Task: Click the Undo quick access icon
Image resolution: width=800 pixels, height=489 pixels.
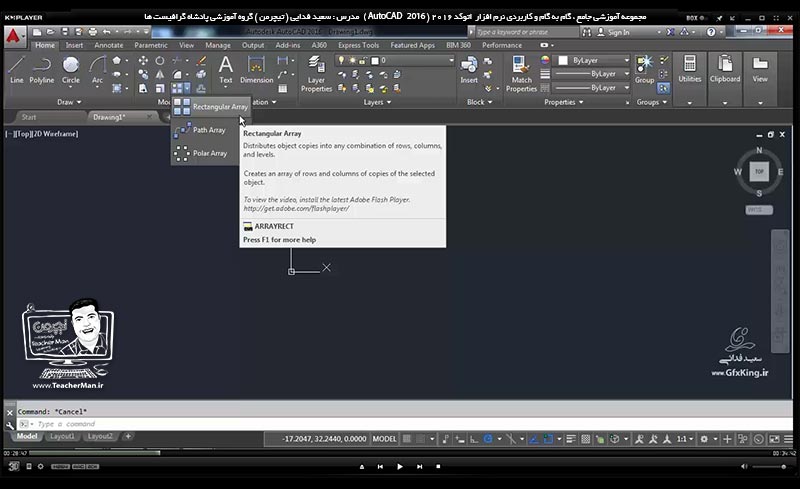Action: coord(107,32)
